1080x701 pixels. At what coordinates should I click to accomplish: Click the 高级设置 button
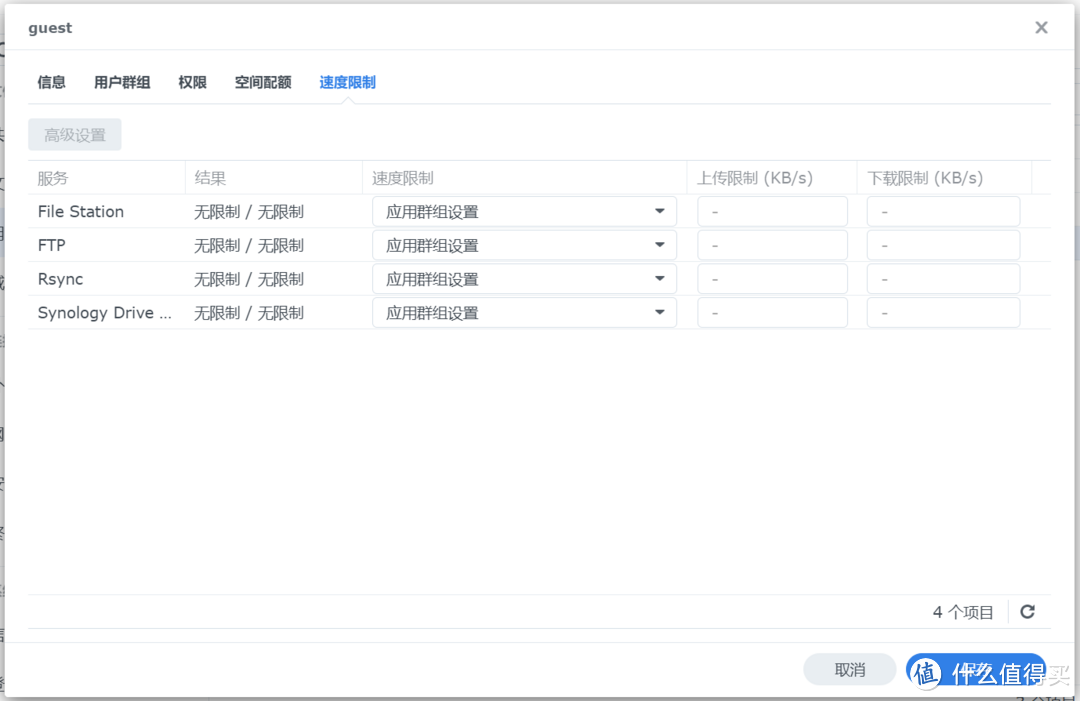(x=74, y=134)
